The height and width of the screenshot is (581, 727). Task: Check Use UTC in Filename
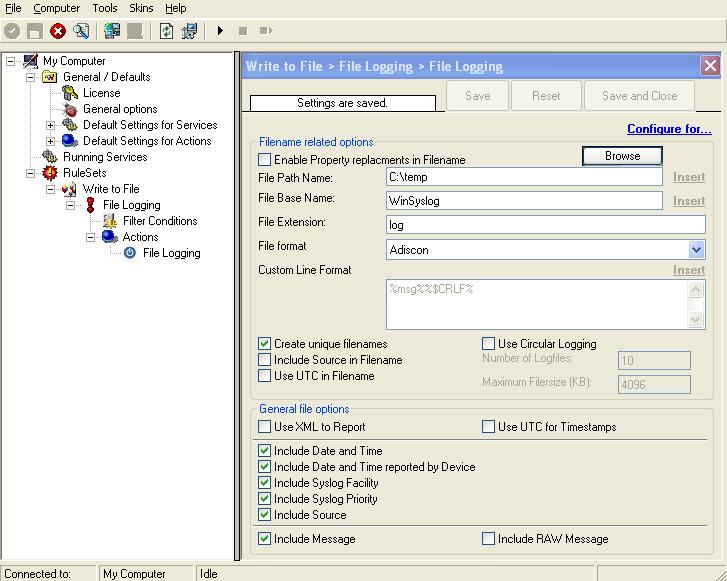[264, 376]
